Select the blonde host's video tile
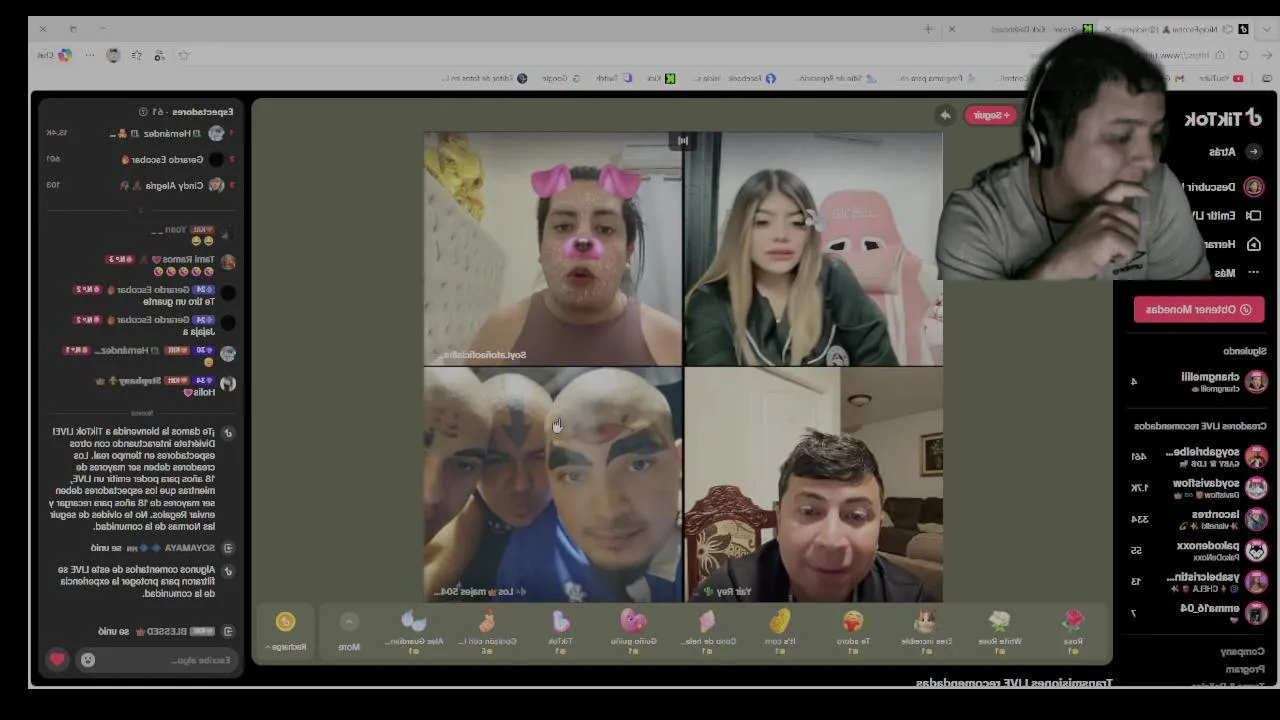The height and width of the screenshot is (720, 1280). click(x=813, y=248)
